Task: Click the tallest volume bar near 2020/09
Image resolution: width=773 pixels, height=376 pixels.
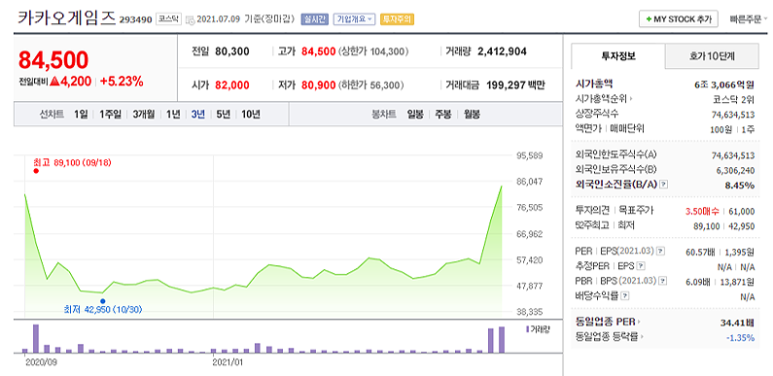Action: point(36,339)
